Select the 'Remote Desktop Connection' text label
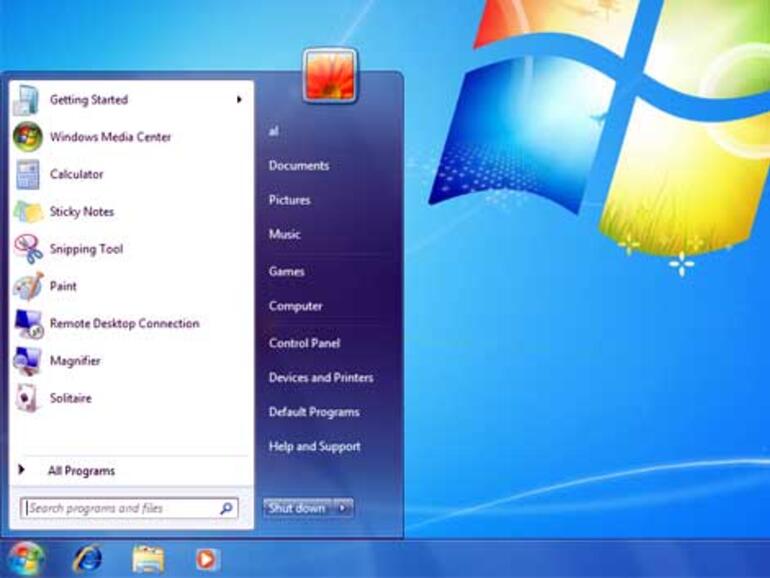770x578 pixels. pos(125,323)
